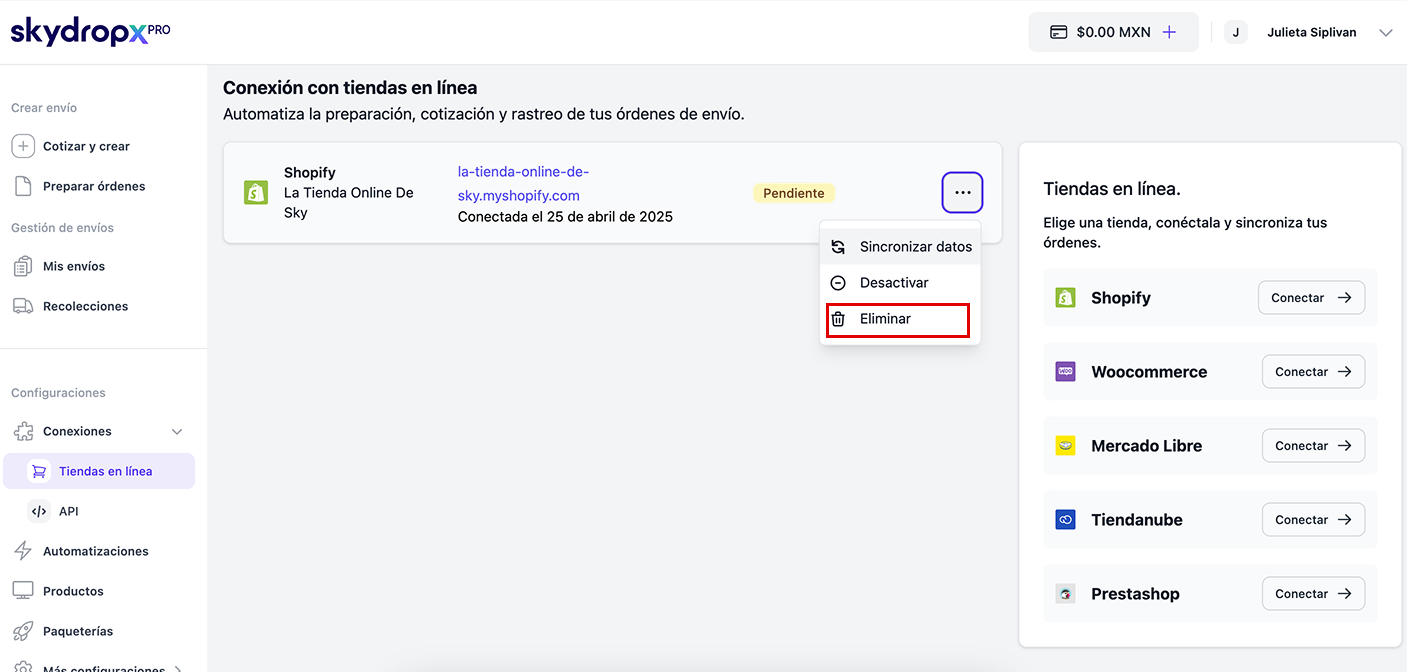The image size is (1407, 672).
Task: Click the Pendiente status badge
Action: pyautogui.click(x=794, y=193)
